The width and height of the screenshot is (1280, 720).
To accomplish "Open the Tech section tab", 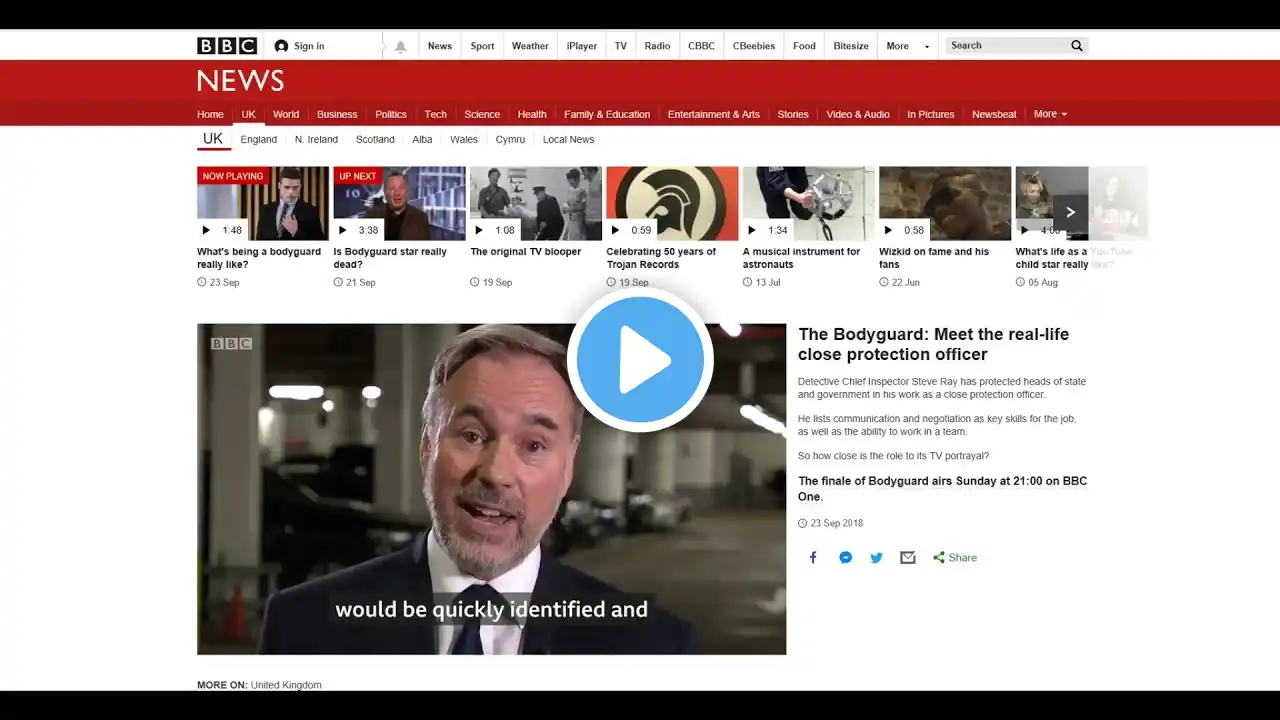I will [435, 114].
